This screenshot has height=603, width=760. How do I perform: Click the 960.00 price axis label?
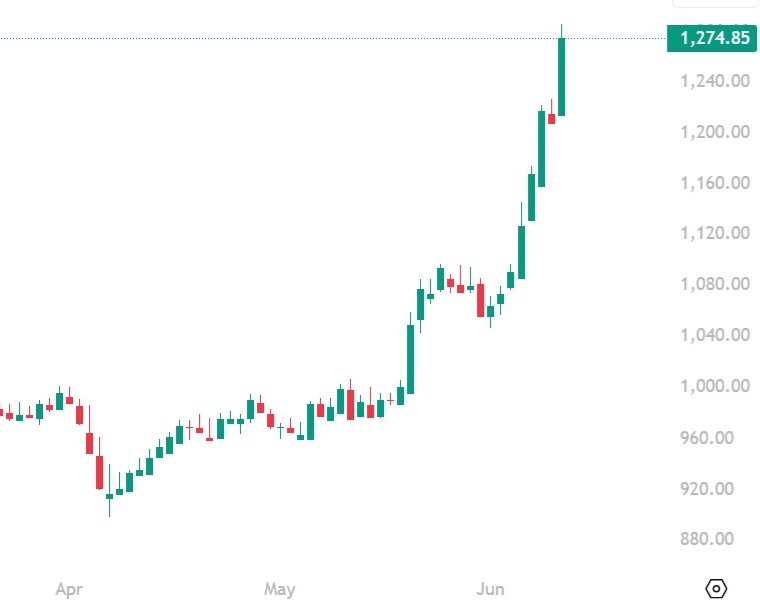click(x=707, y=438)
